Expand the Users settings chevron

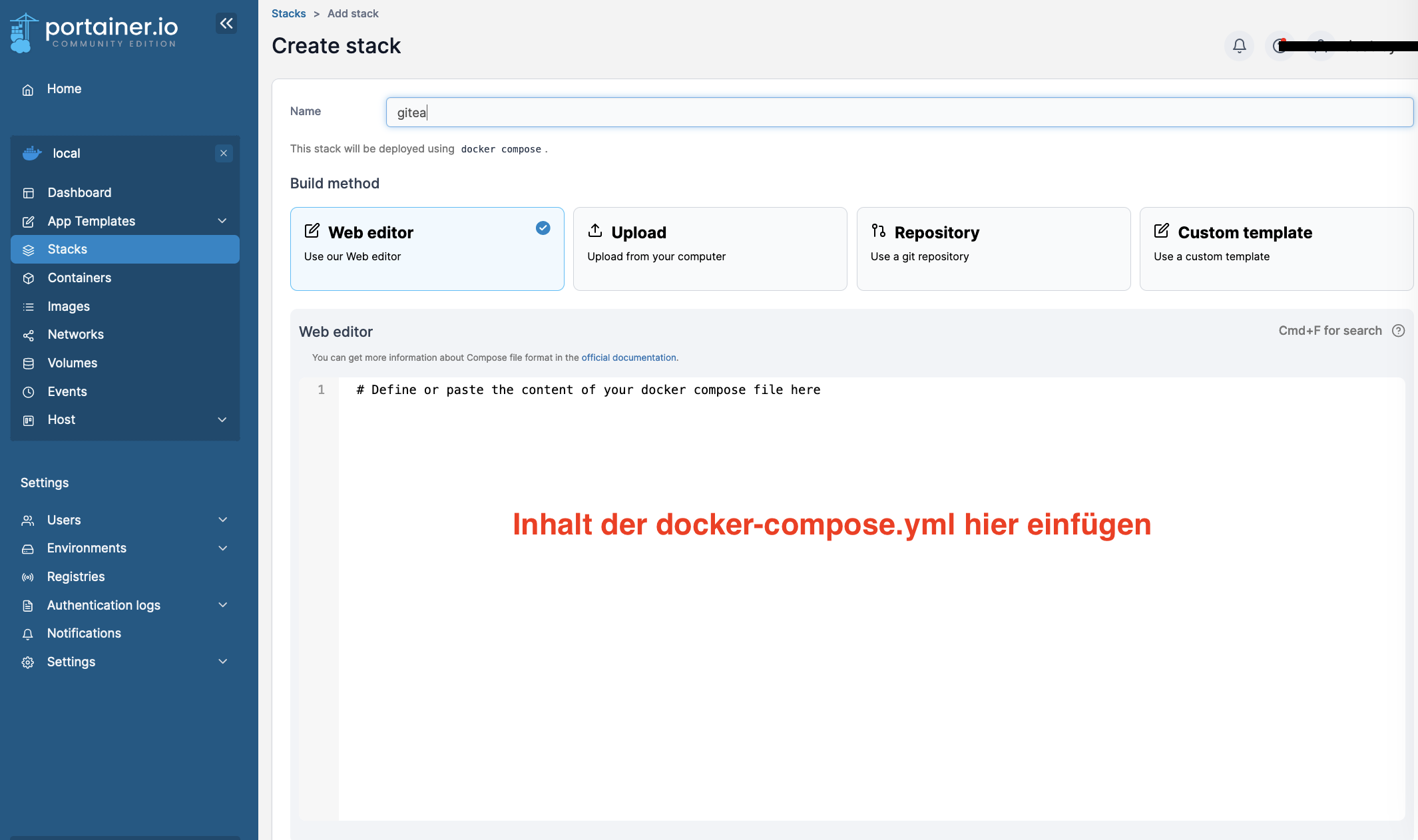(x=223, y=520)
